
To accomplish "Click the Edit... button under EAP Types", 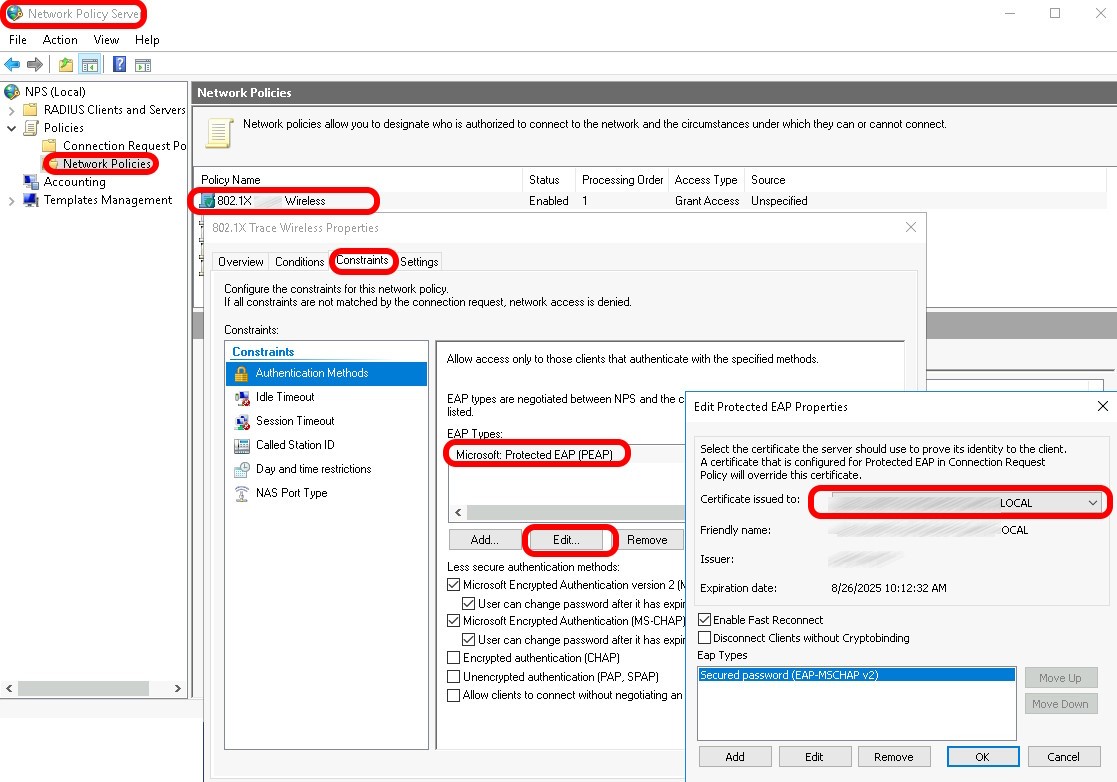I will (566, 540).
